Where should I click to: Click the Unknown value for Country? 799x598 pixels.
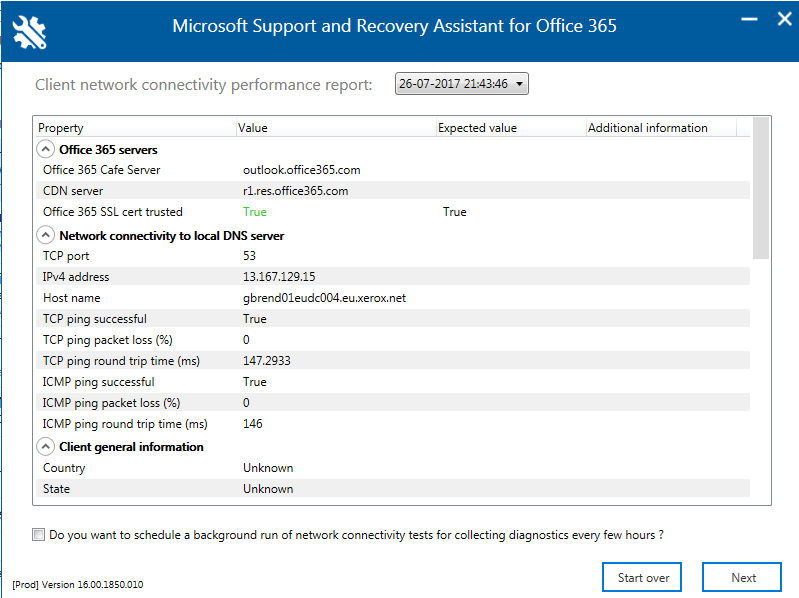[x=268, y=468]
